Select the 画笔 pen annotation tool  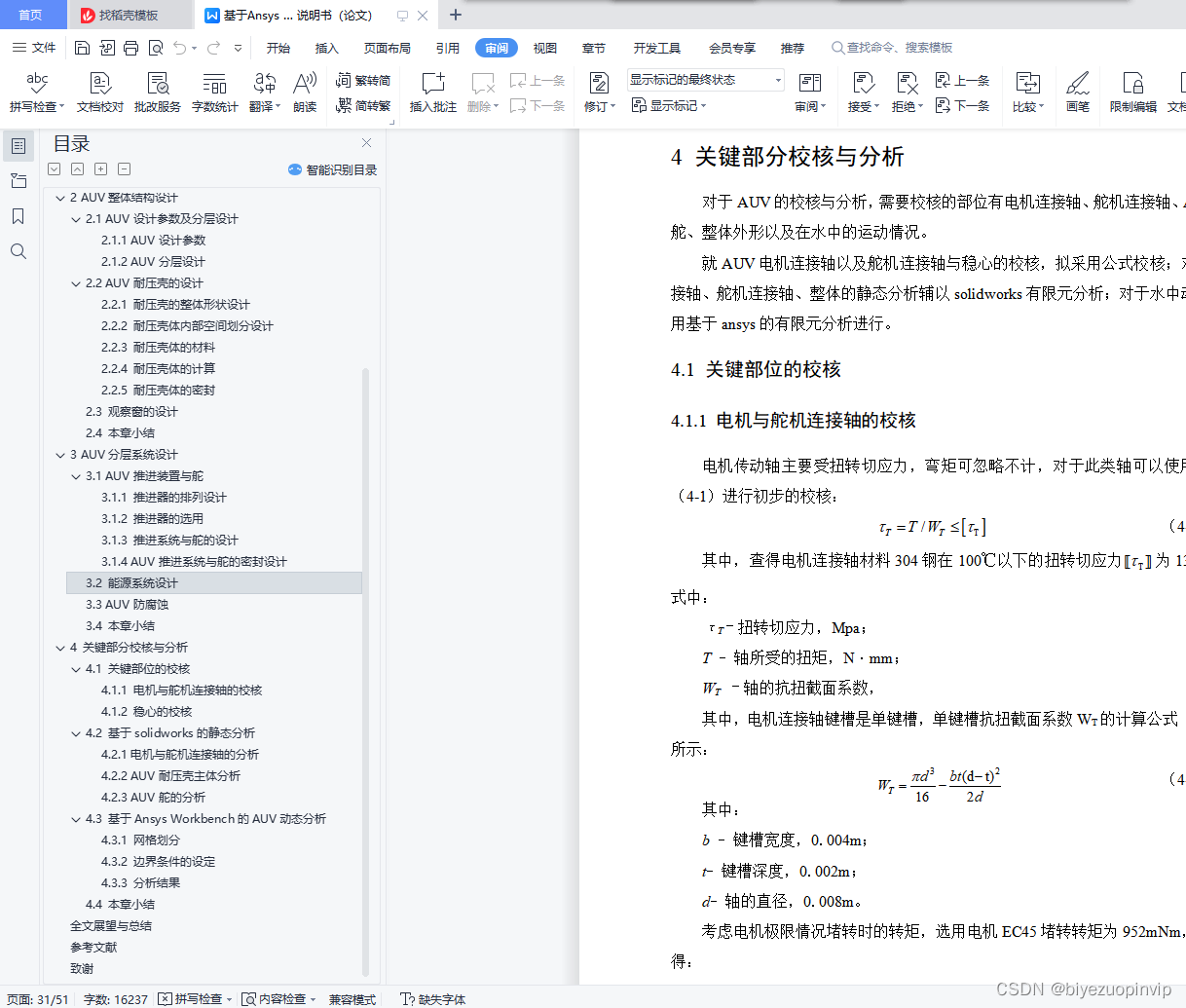[x=1077, y=92]
